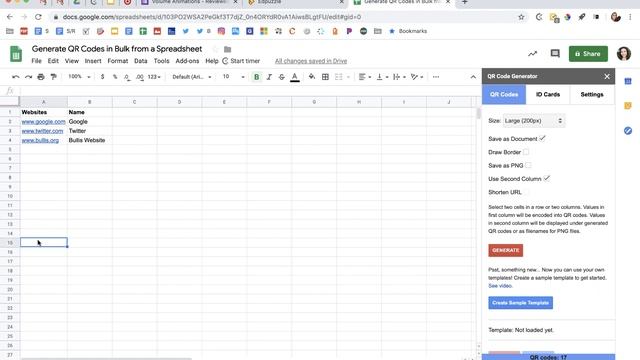640x360 pixels.
Task: Click the red GENERATE button
Action: coord(505,250)
